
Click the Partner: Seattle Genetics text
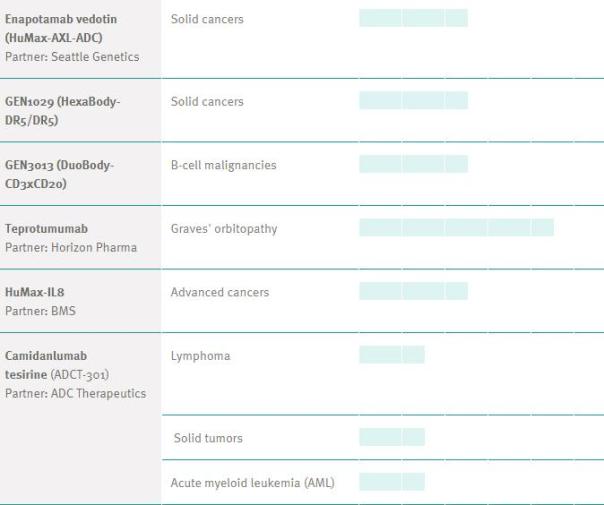click(72, 55)
